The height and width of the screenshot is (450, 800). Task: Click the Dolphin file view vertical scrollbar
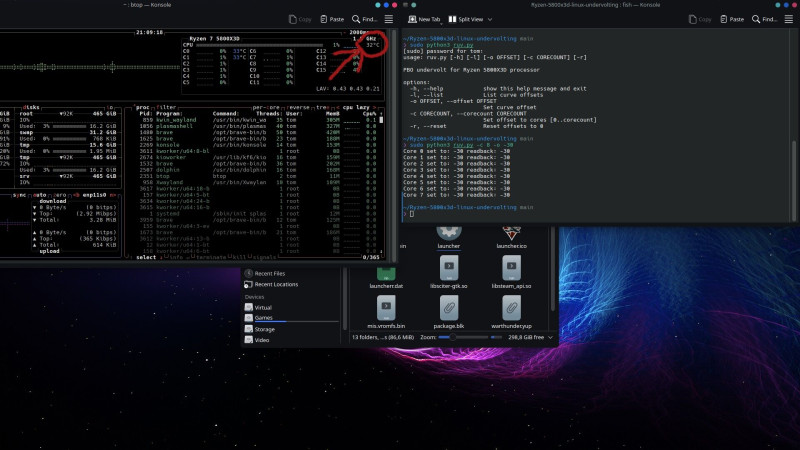point(553,269)
